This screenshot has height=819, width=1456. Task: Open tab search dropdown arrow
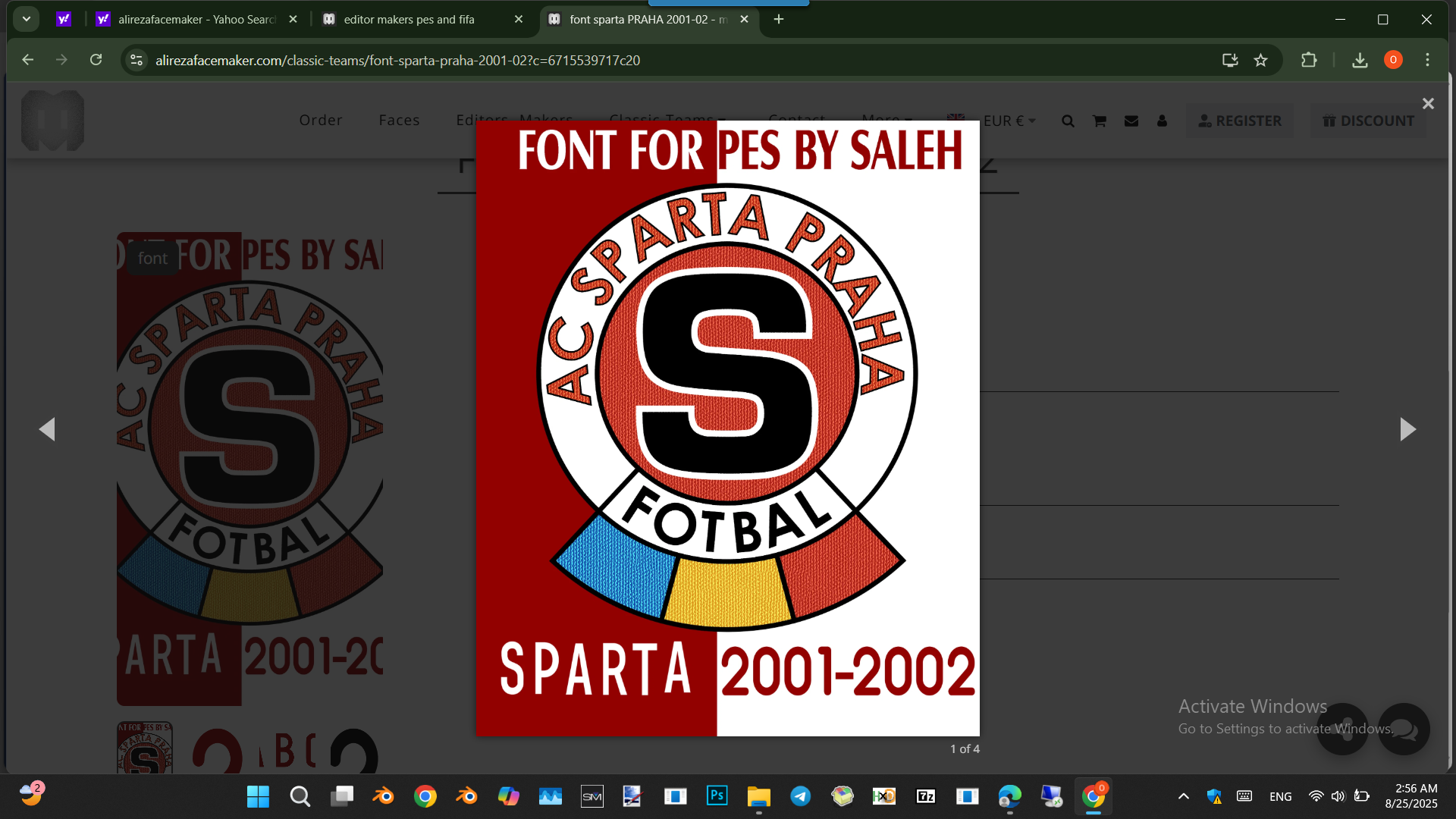click(26, 19)
